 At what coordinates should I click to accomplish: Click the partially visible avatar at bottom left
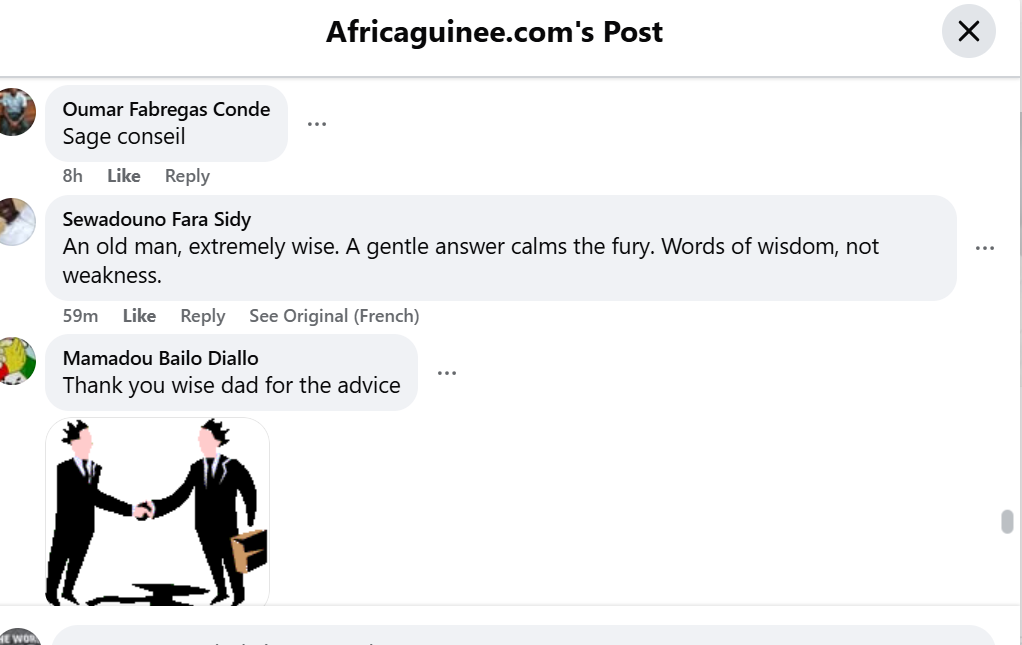[18, 637]
